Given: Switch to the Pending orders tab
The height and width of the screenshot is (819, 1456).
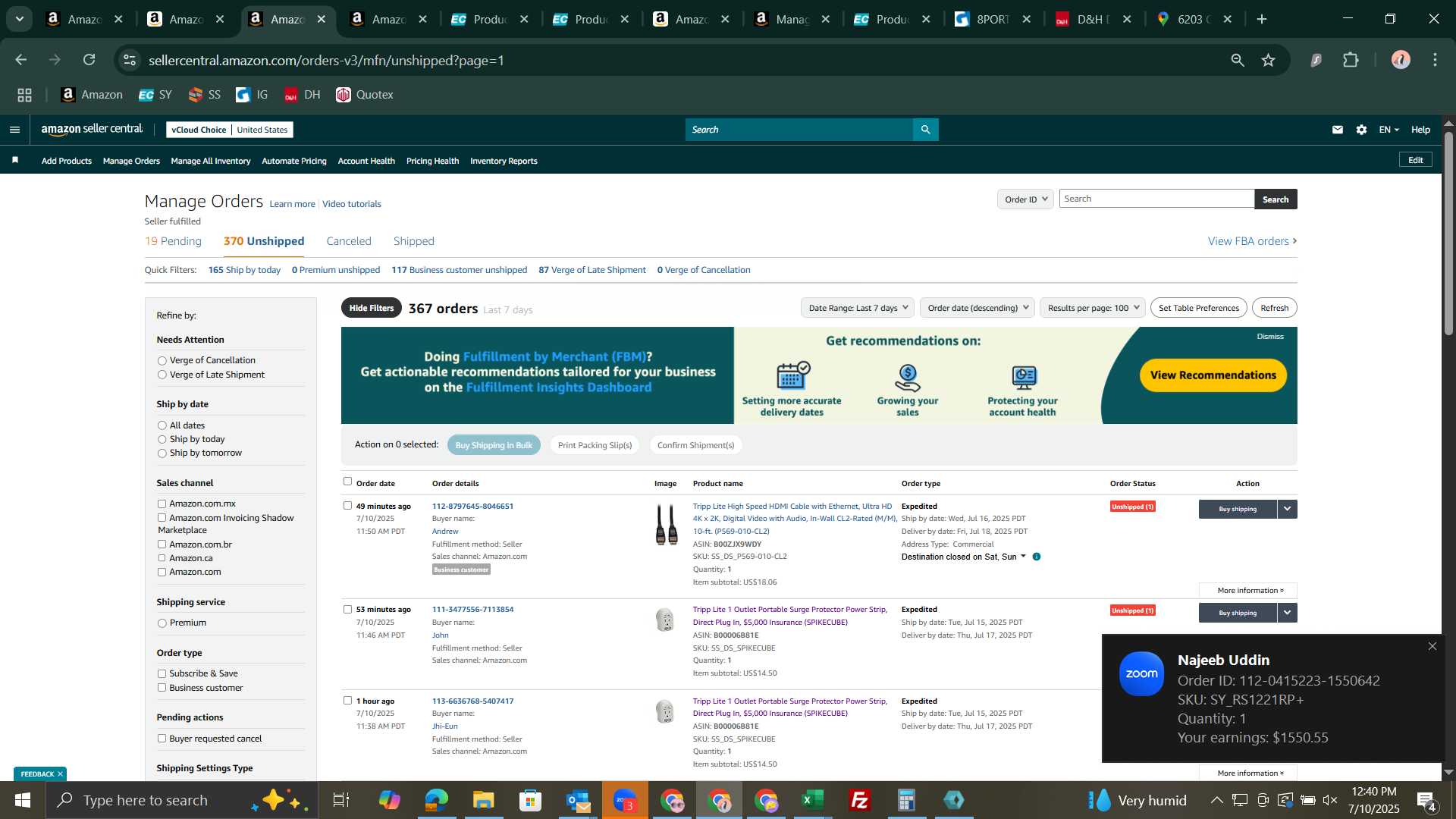Looking at the screenshot, I should tap(173, 241).
